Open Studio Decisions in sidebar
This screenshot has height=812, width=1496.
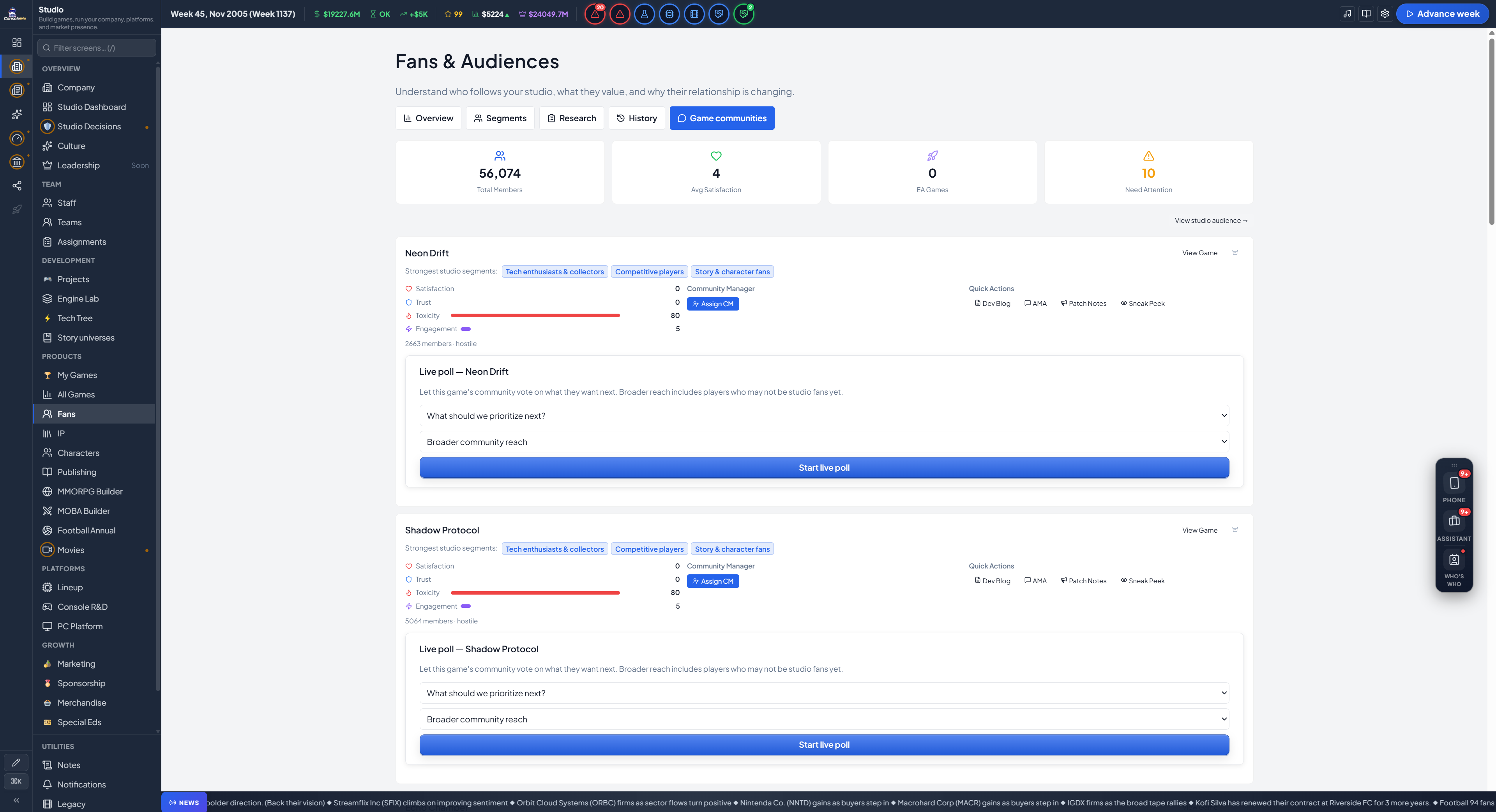pyautogui.click(x=94, y=127)
